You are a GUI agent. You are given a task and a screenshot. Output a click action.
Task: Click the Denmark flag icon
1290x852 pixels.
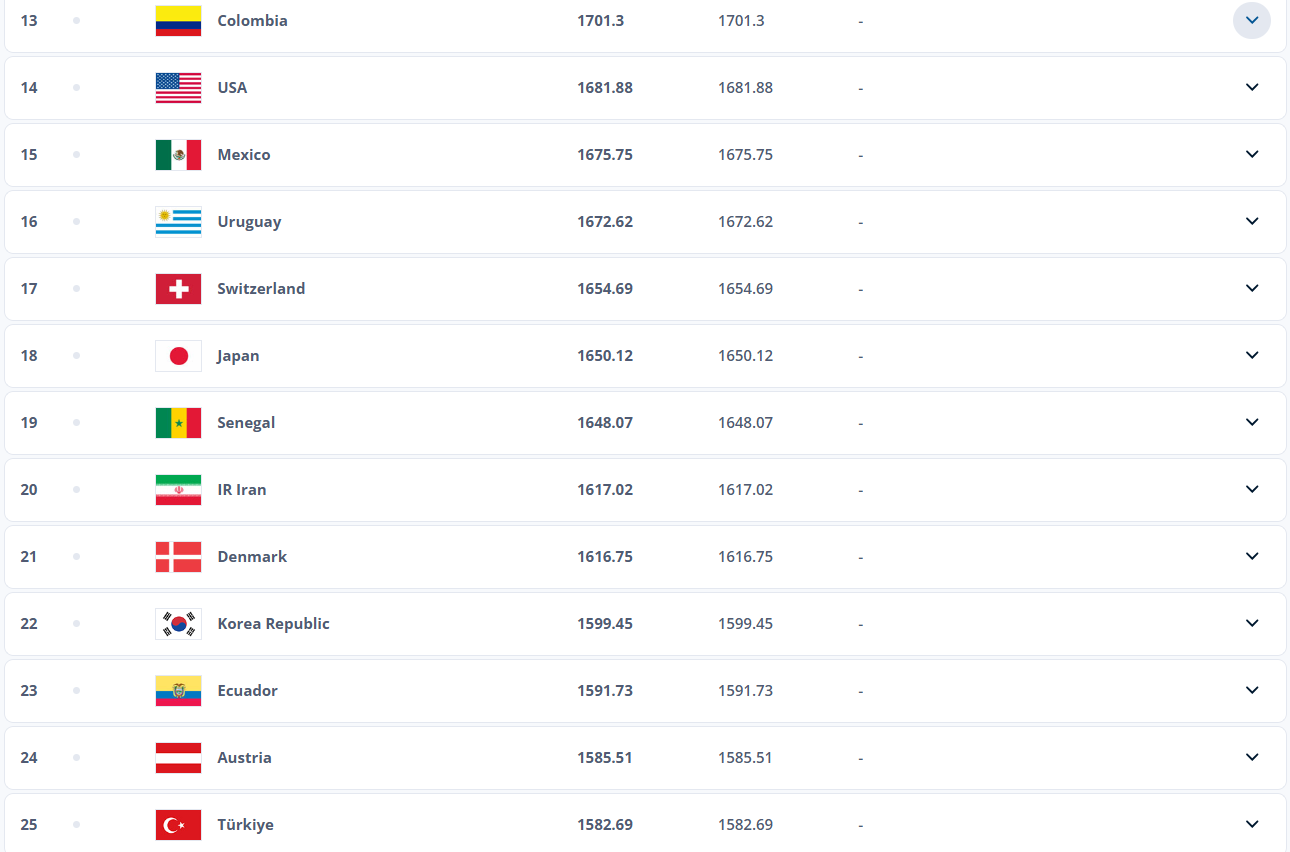tap(178, 557)
